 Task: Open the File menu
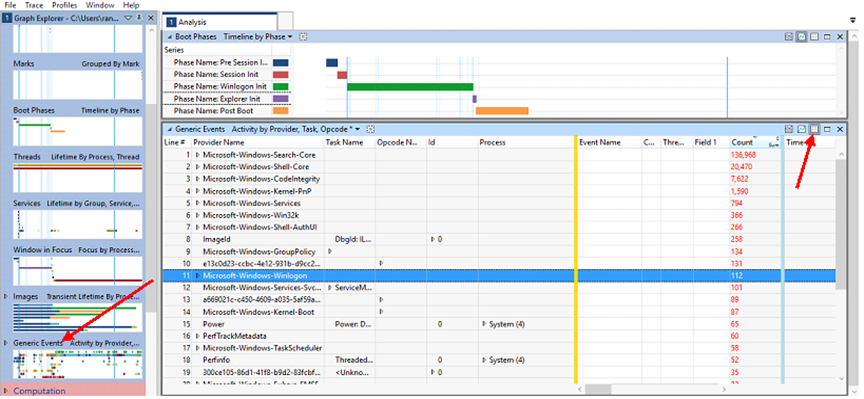pyautogui.click(x=10, y=5)
